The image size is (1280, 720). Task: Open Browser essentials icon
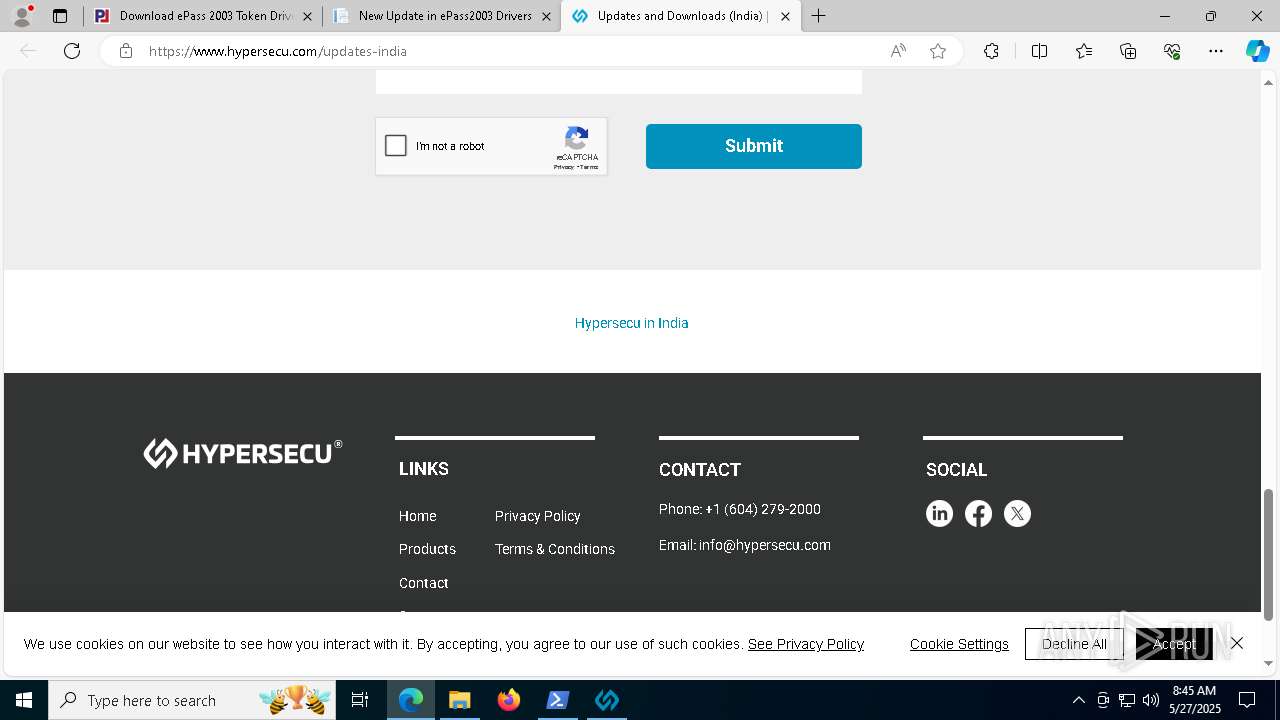[1172, 51]
